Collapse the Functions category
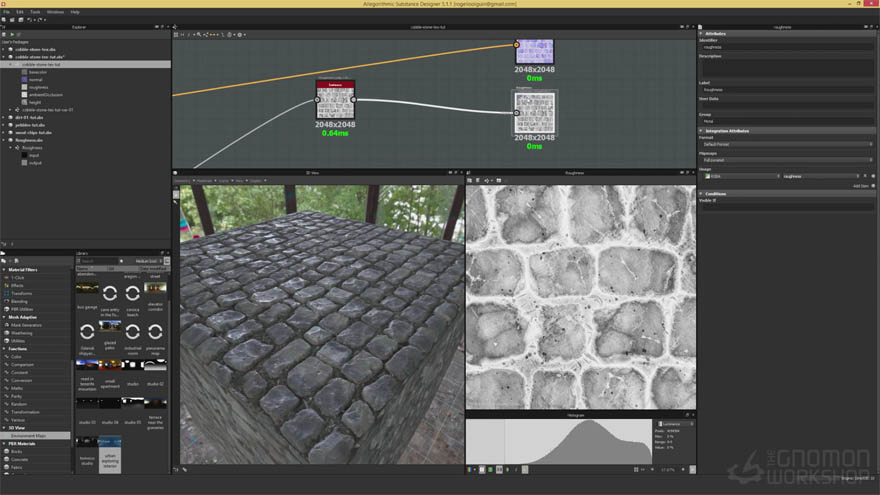The height and width of the screenshot is (495, 880). tap(4, 349)
